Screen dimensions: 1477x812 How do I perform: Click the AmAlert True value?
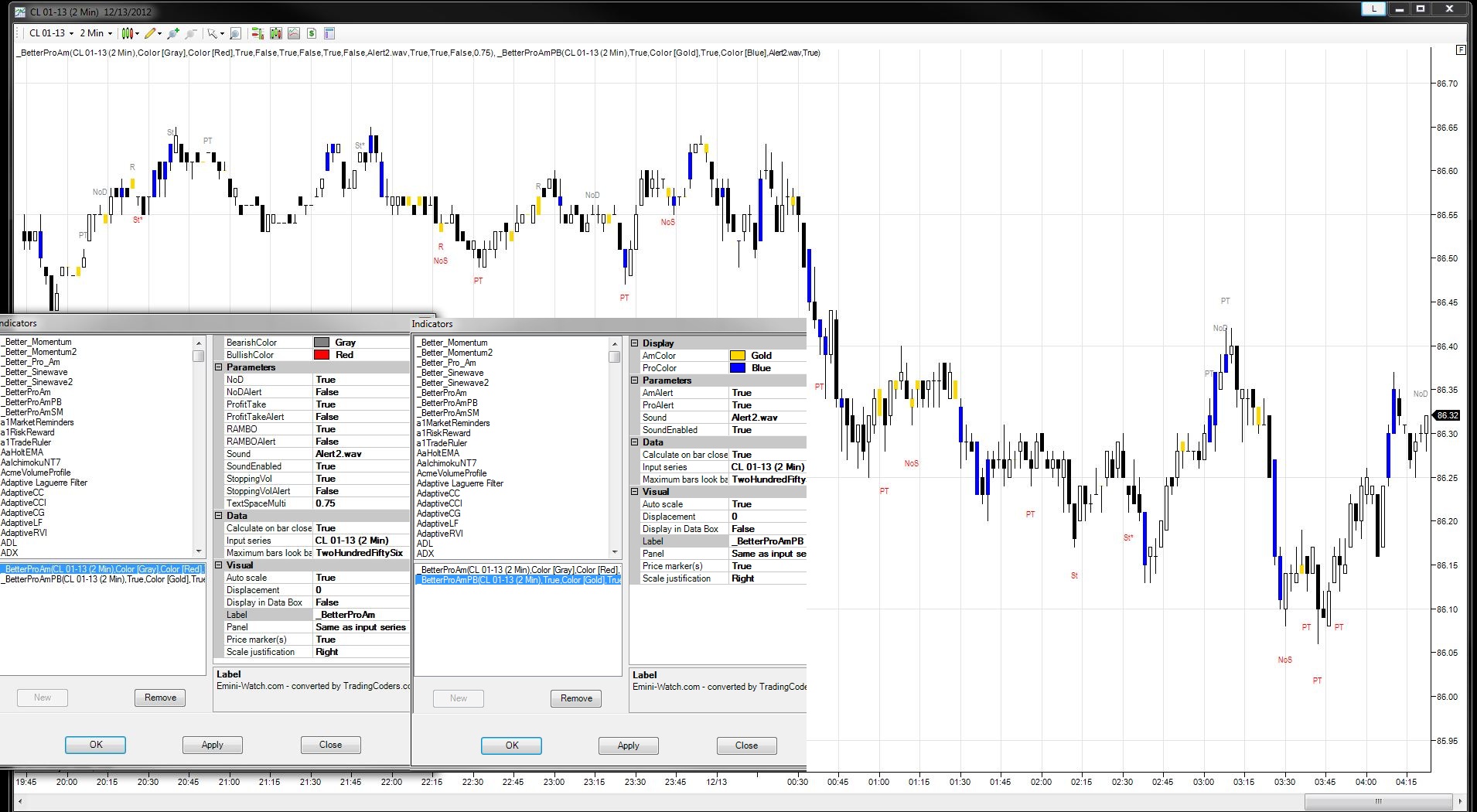click(768, 393)
